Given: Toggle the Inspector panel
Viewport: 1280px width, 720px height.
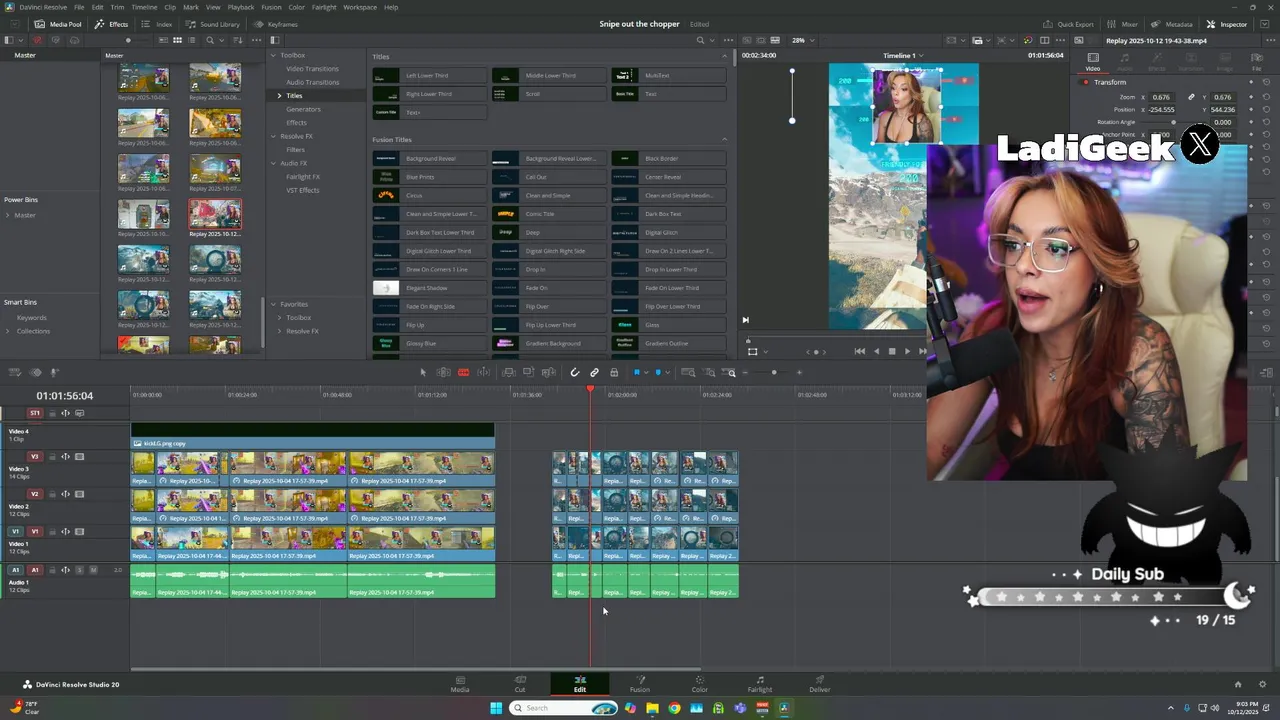Looking at the screenshot, I should point(1227,24).
